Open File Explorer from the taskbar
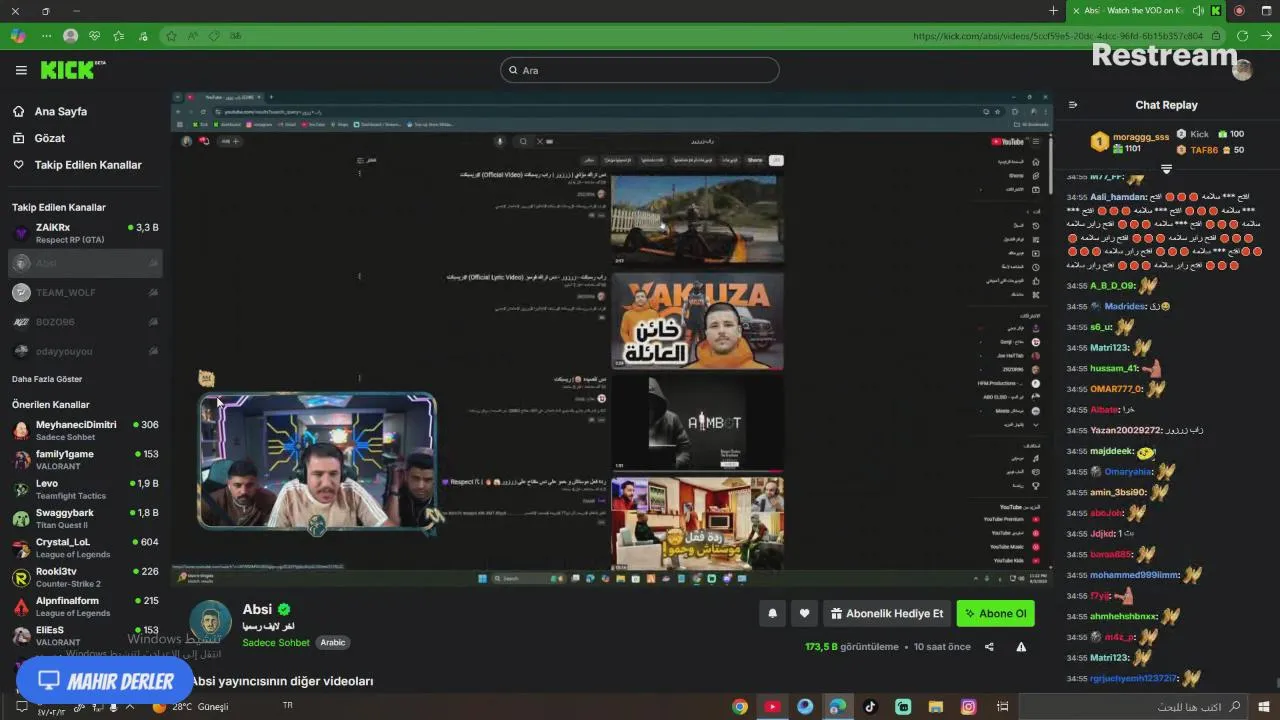This screenshot has height=720, width=1280. (935, 707)
